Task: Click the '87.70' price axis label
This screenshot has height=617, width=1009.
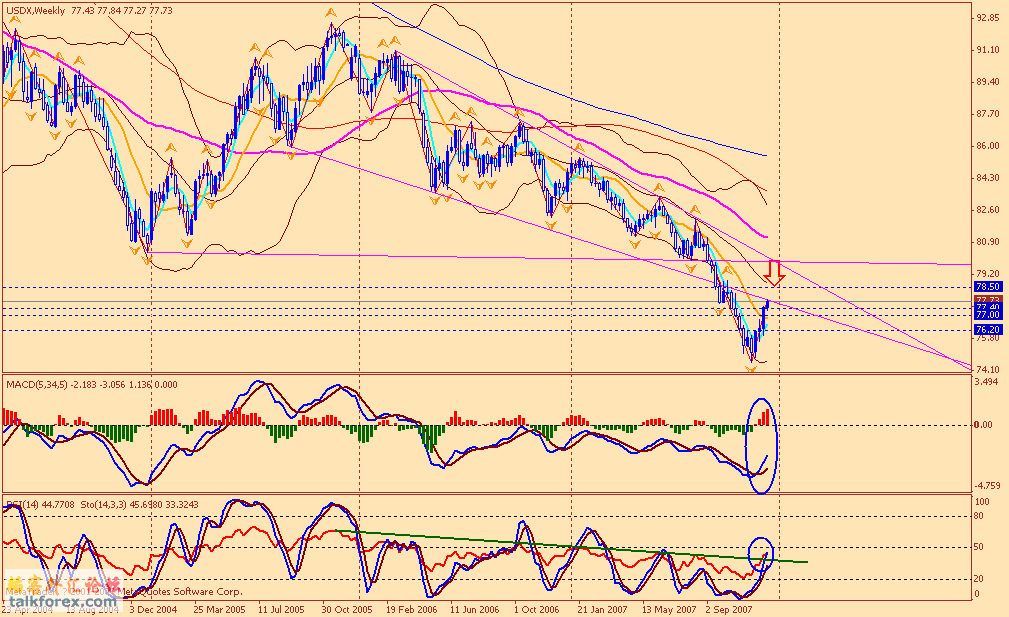Action: click(988, 114)
